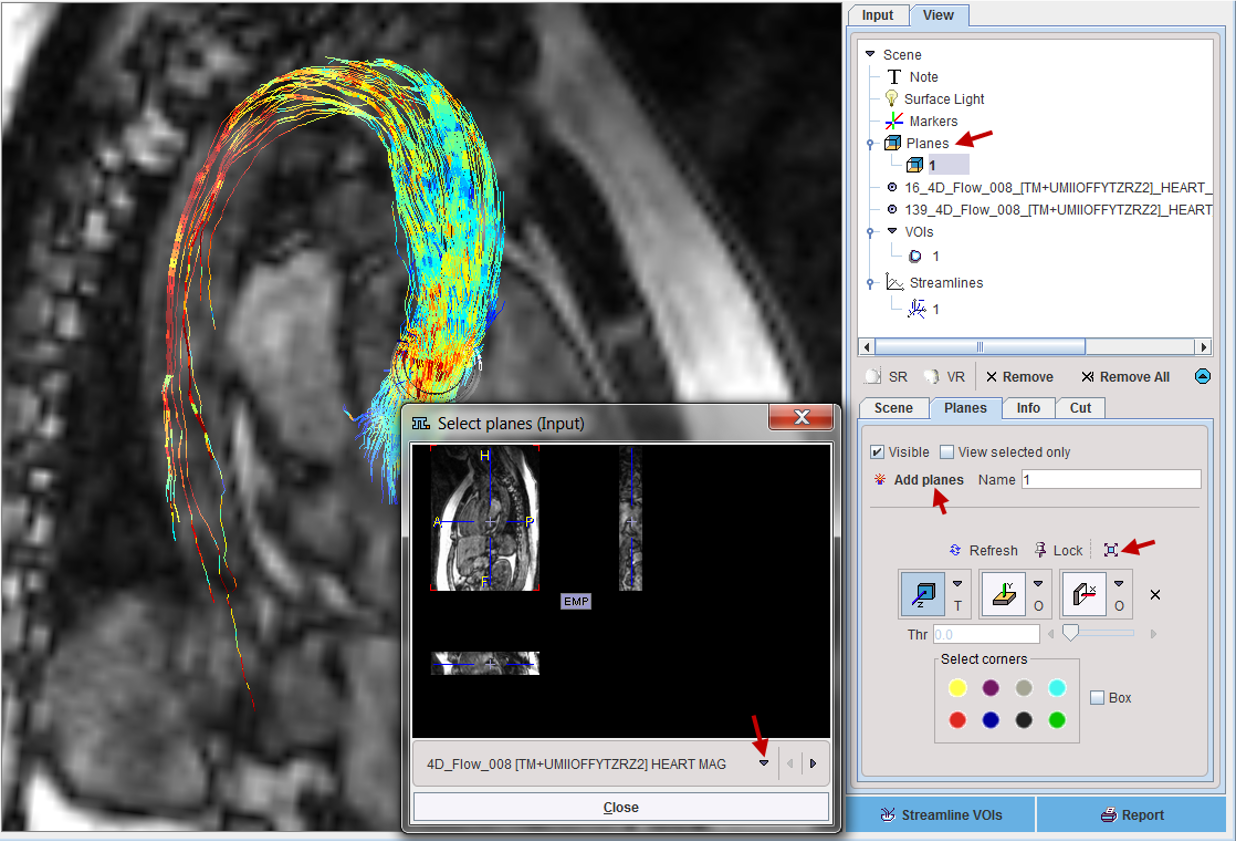Select the Streamlines graph node
Image resolution: width=1236 pixels, height=841 pixels.
pos(894,283)
